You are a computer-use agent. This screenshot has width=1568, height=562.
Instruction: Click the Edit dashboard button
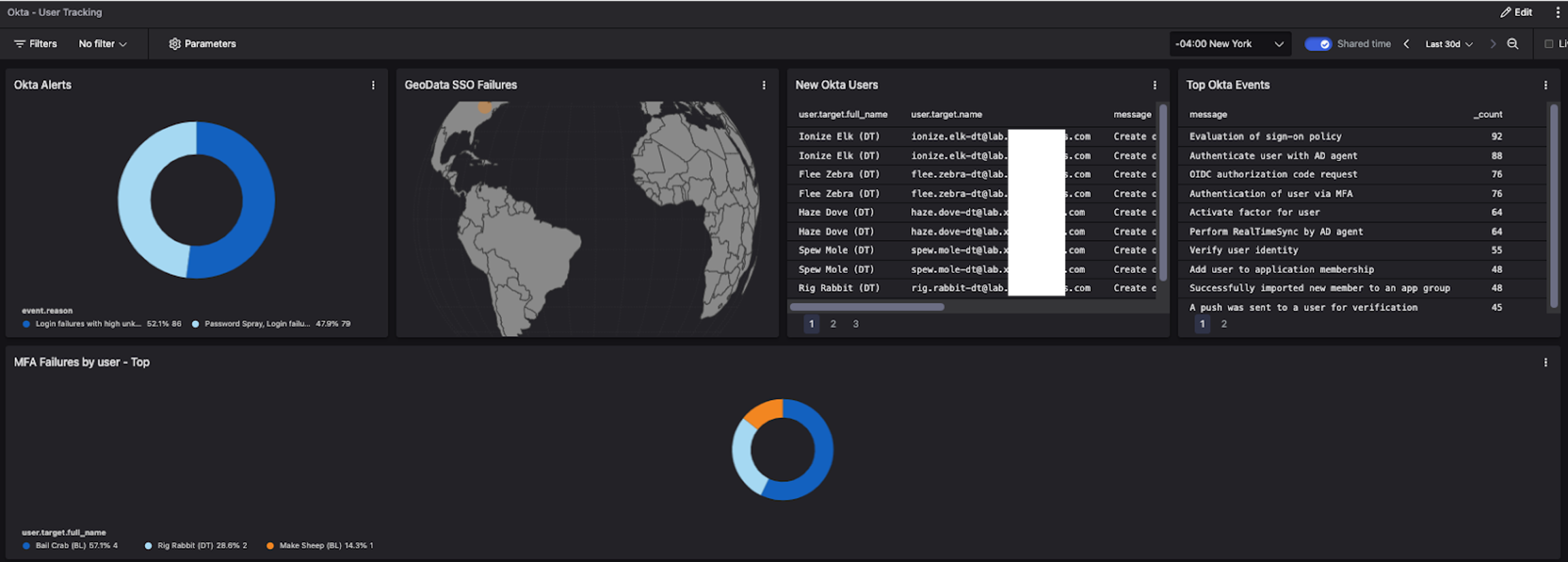[x=1516, y=12]
